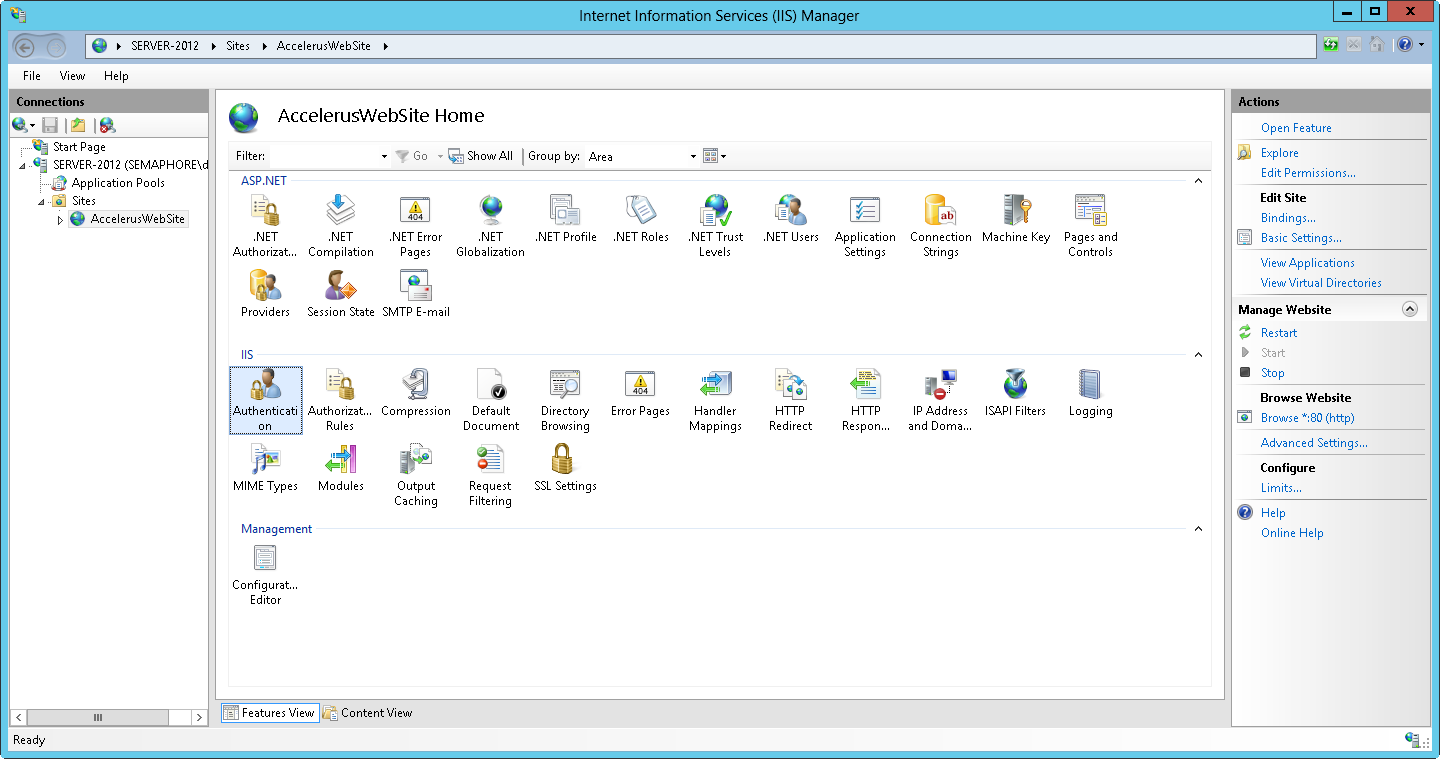Open IIS Error Pages feature
Viewport: 1440px width, 759px height.
point(640,393)
